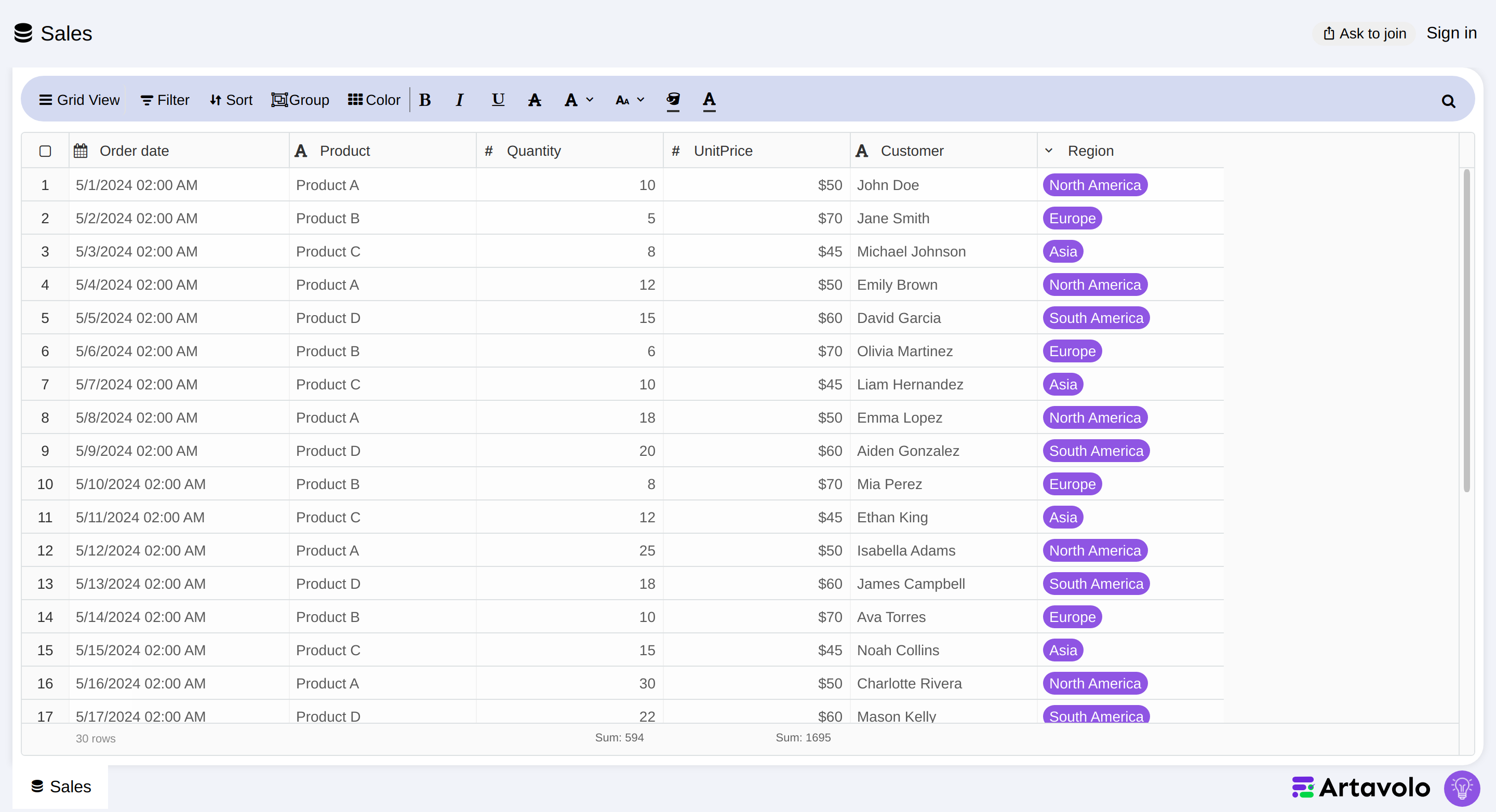Click the Emily Brown customer cell

(944, 285)
